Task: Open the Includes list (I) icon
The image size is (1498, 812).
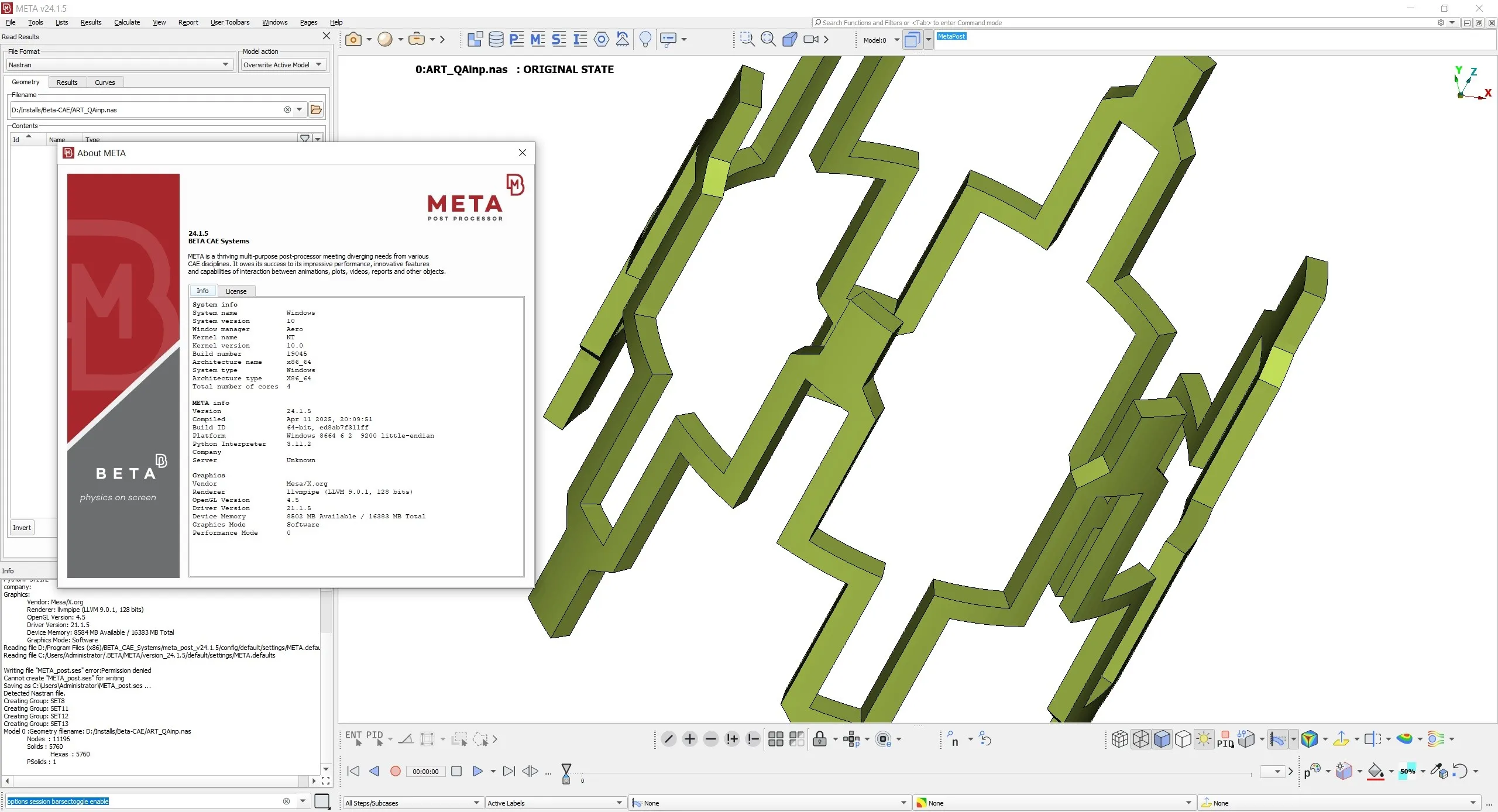Action: coord(580,39)
